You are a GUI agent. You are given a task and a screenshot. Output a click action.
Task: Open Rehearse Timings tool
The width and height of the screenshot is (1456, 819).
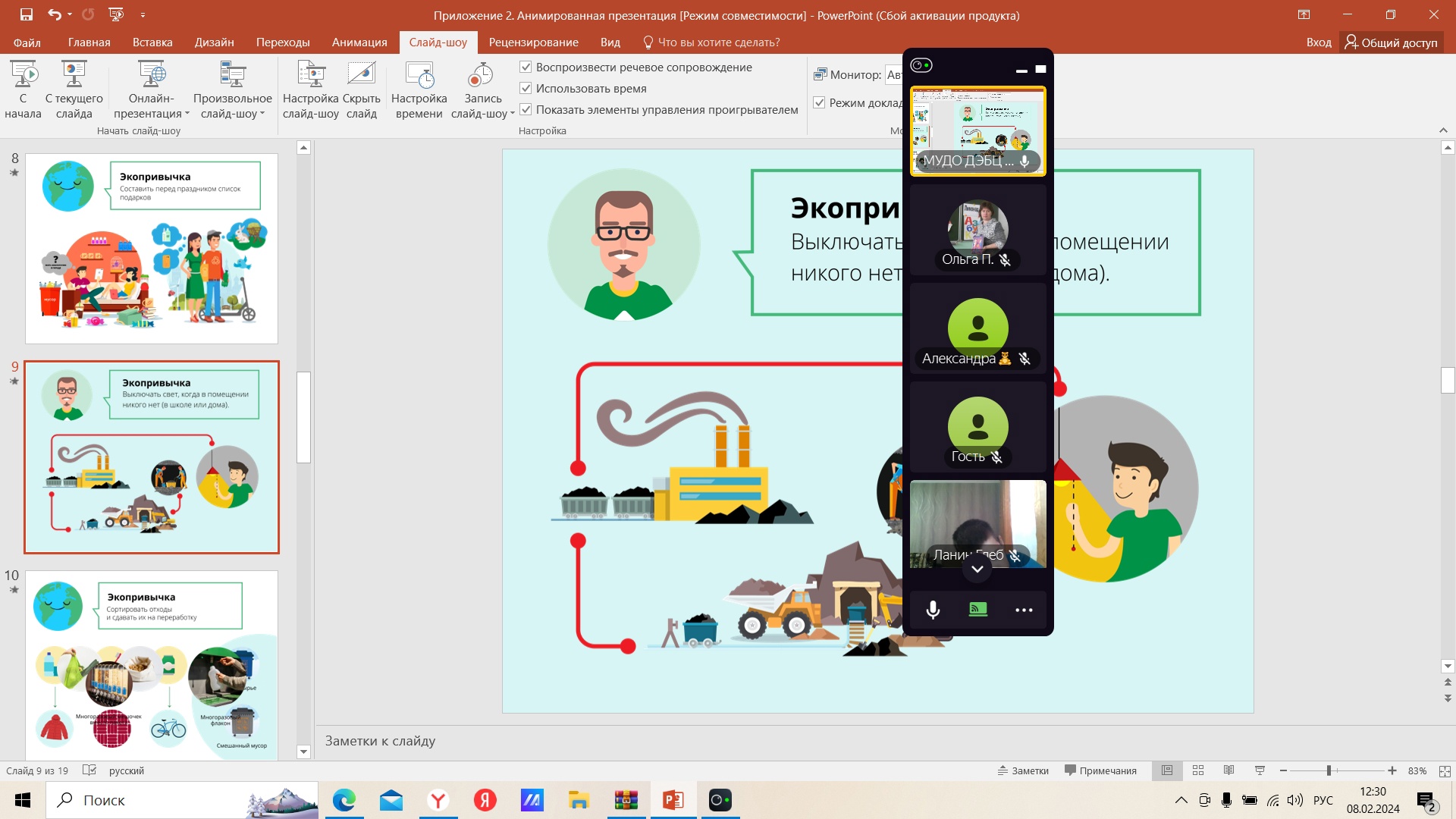tap(419, 76)
